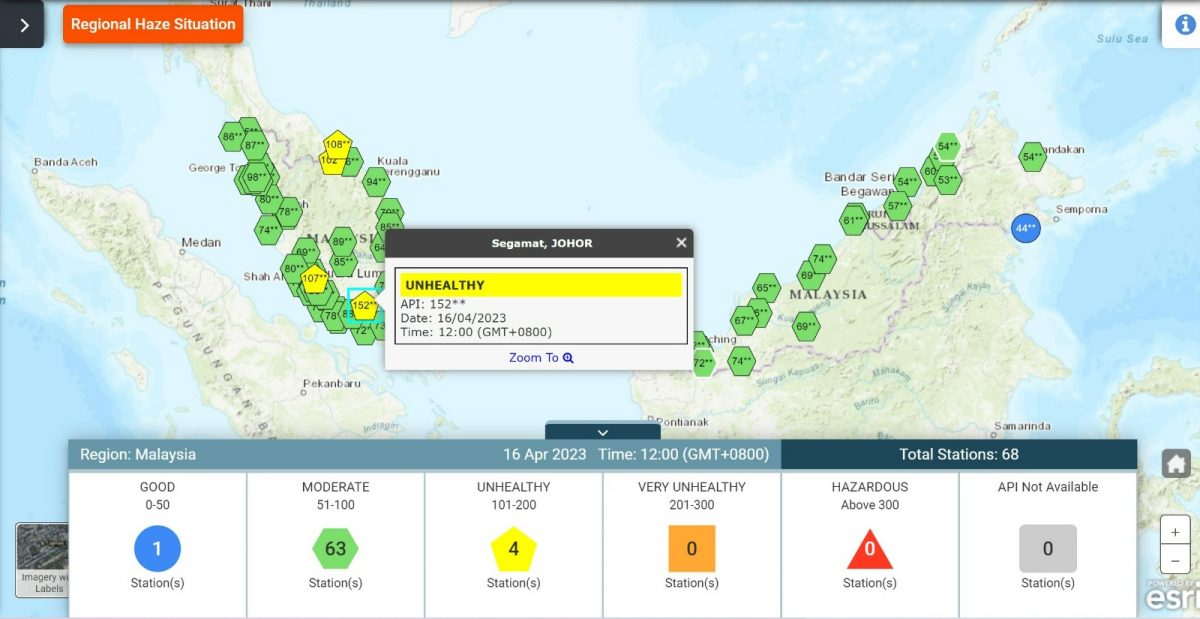Click the green 94 station near Kuala Terengganu
The width and height of the screenshot is (1200, 619).
(x=376, y=182)
